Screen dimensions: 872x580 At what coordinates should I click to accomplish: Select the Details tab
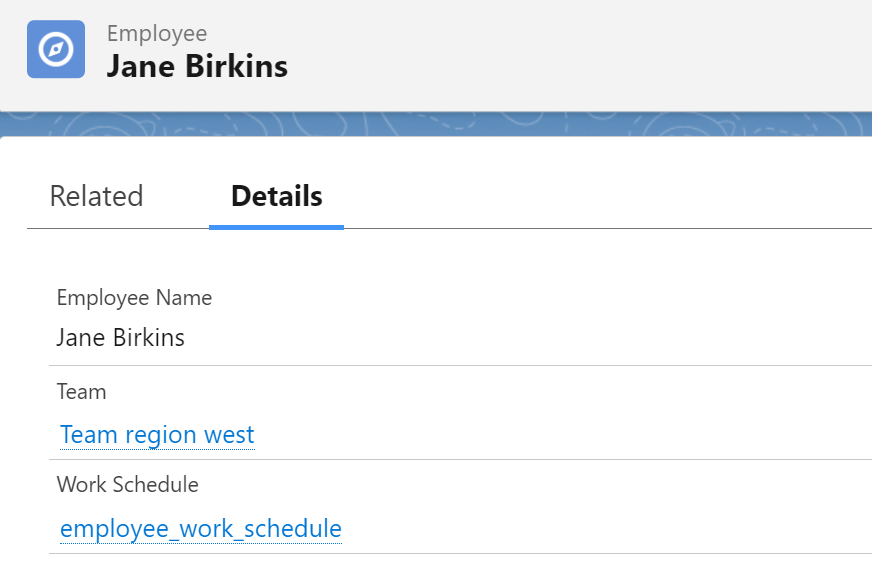[276, 196]
